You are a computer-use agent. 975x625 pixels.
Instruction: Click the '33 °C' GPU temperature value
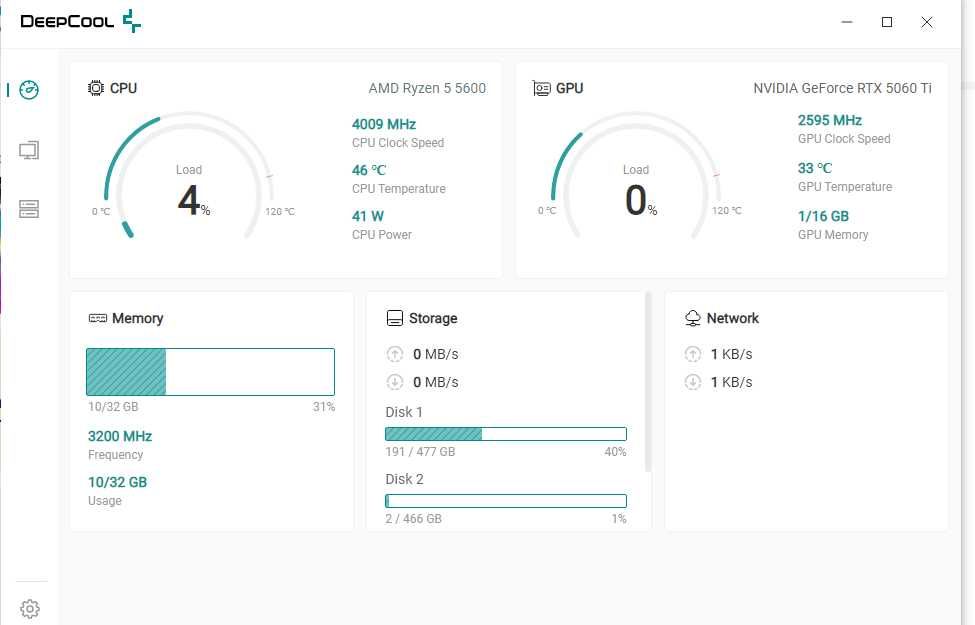pyautogui.click(x=815, y=168)
